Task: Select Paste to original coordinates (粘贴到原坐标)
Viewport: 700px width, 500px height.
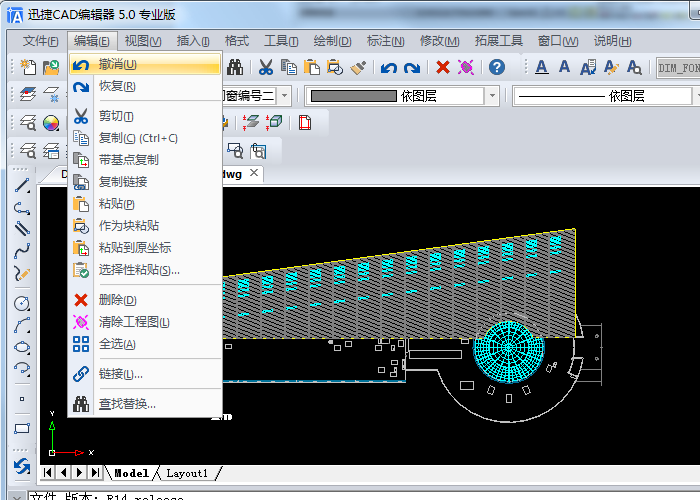Action: (x=145, y=248)
